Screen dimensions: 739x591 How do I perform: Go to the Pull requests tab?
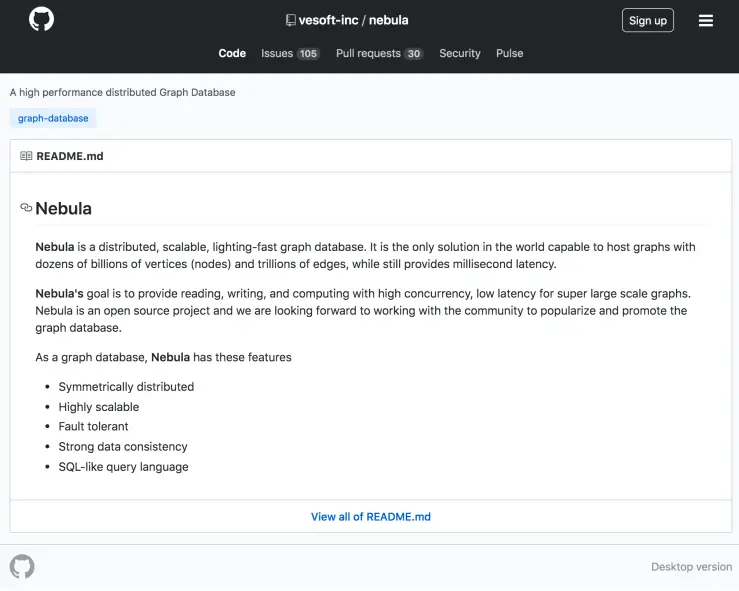coord(368,54)
